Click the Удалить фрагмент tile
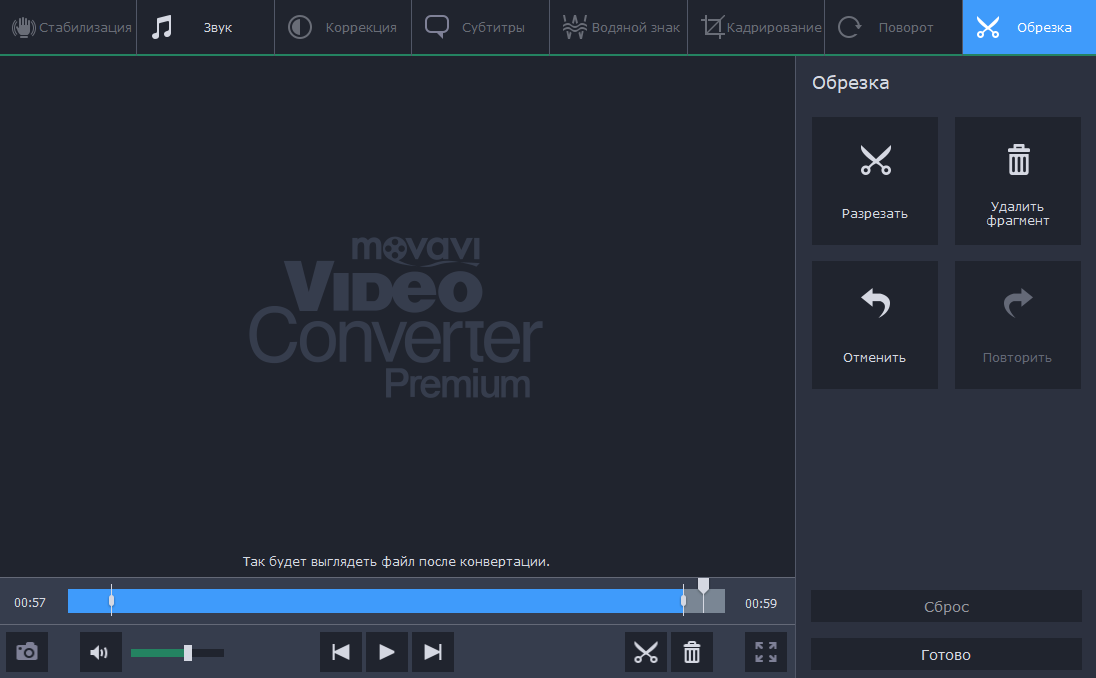The width and height of the screenshot is (1096, 678). click(1017, 181)
